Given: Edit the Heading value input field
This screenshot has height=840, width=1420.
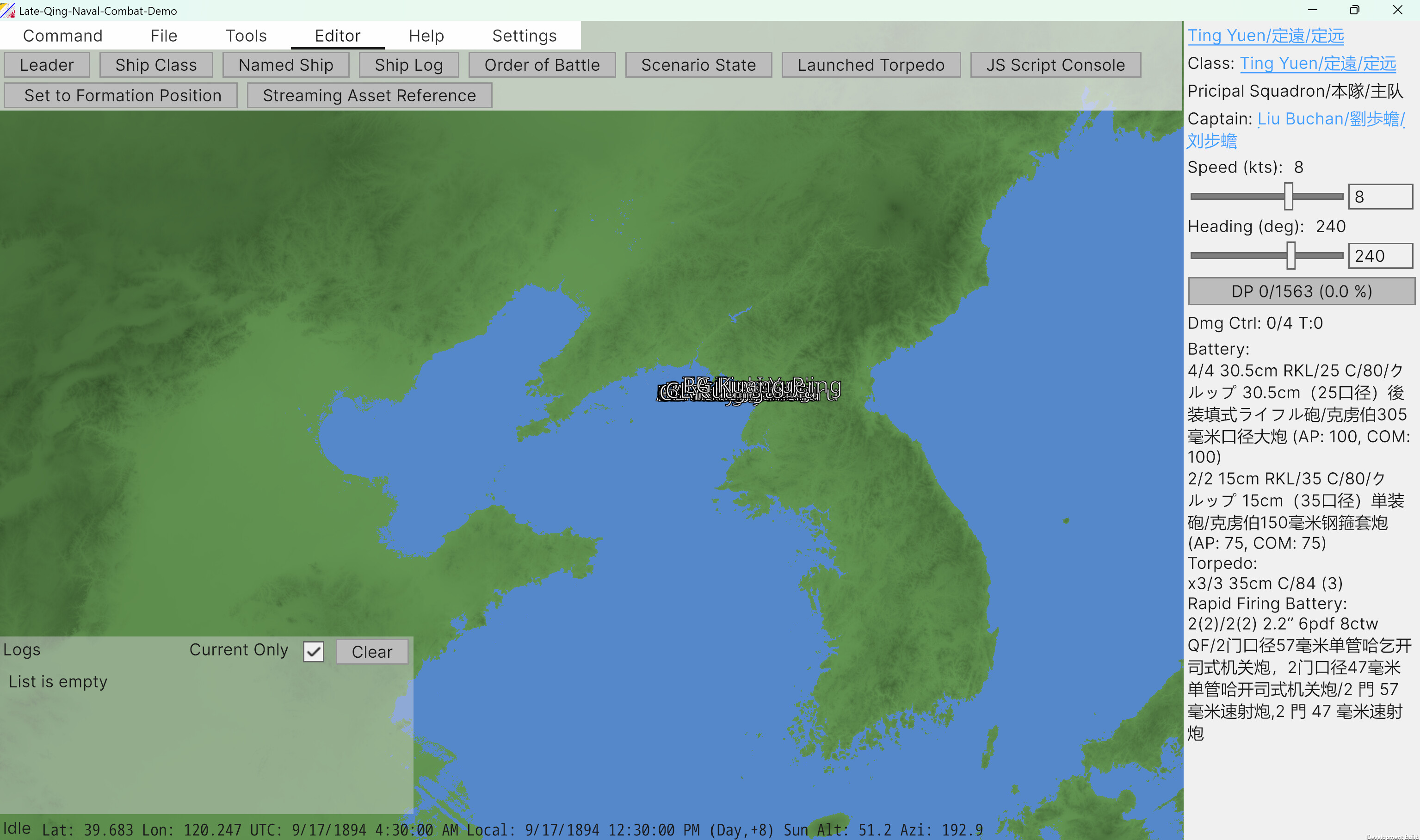Looking at the screenshot, I should pyautogui.click(x=1380, y=255).
